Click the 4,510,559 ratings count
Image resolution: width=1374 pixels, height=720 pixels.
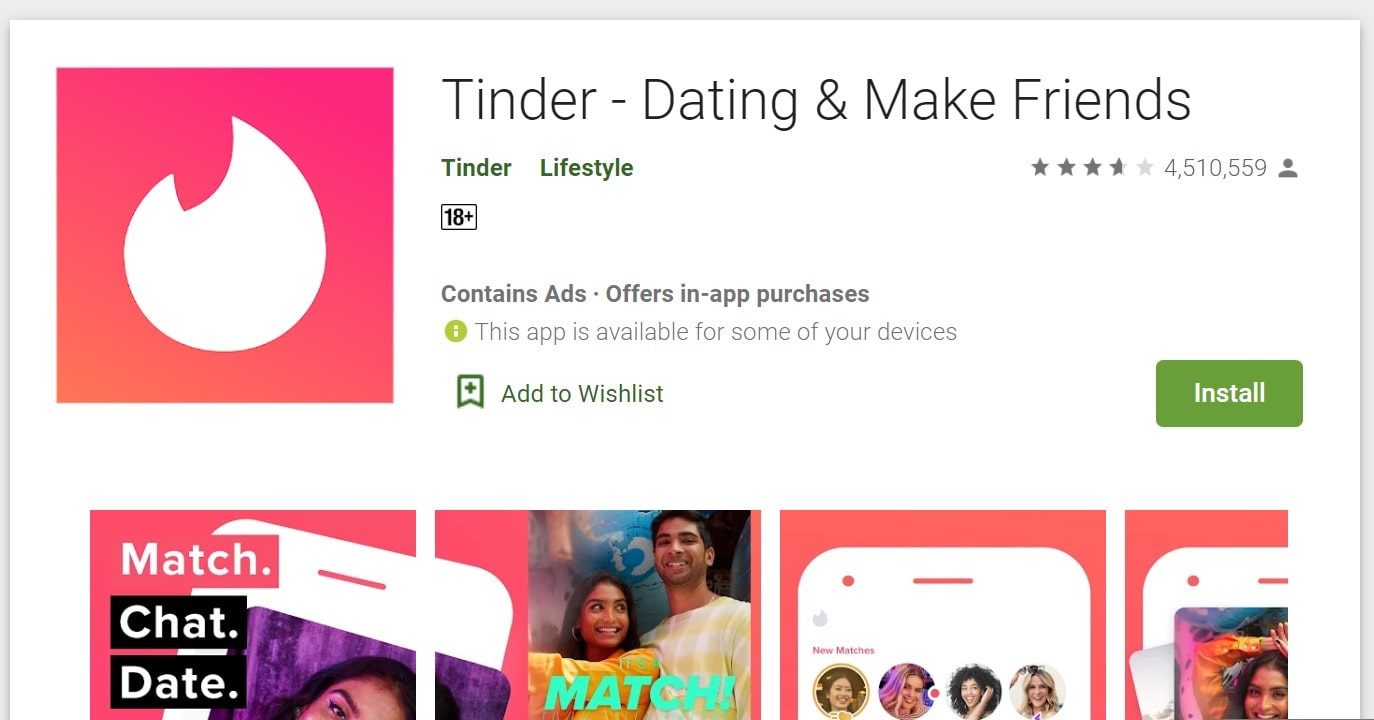(1215, 168)
